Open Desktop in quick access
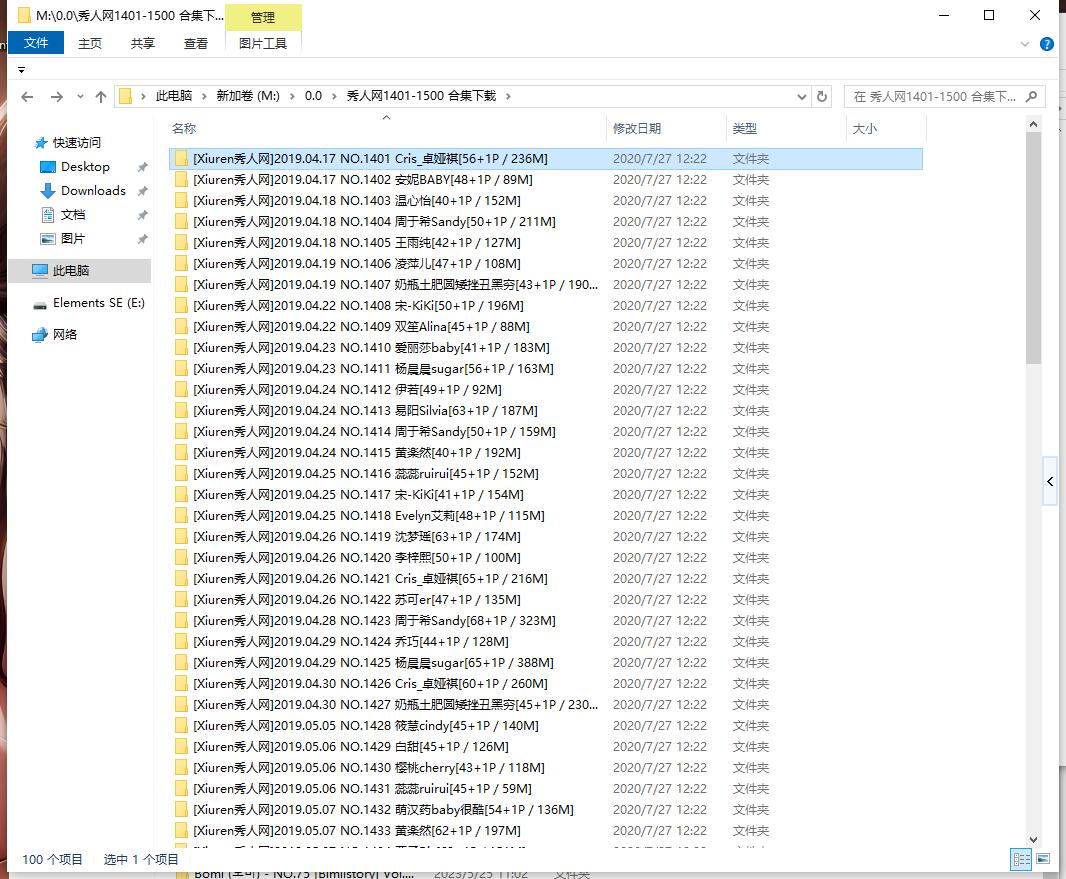1066x879 pixels. coord(85,167)
